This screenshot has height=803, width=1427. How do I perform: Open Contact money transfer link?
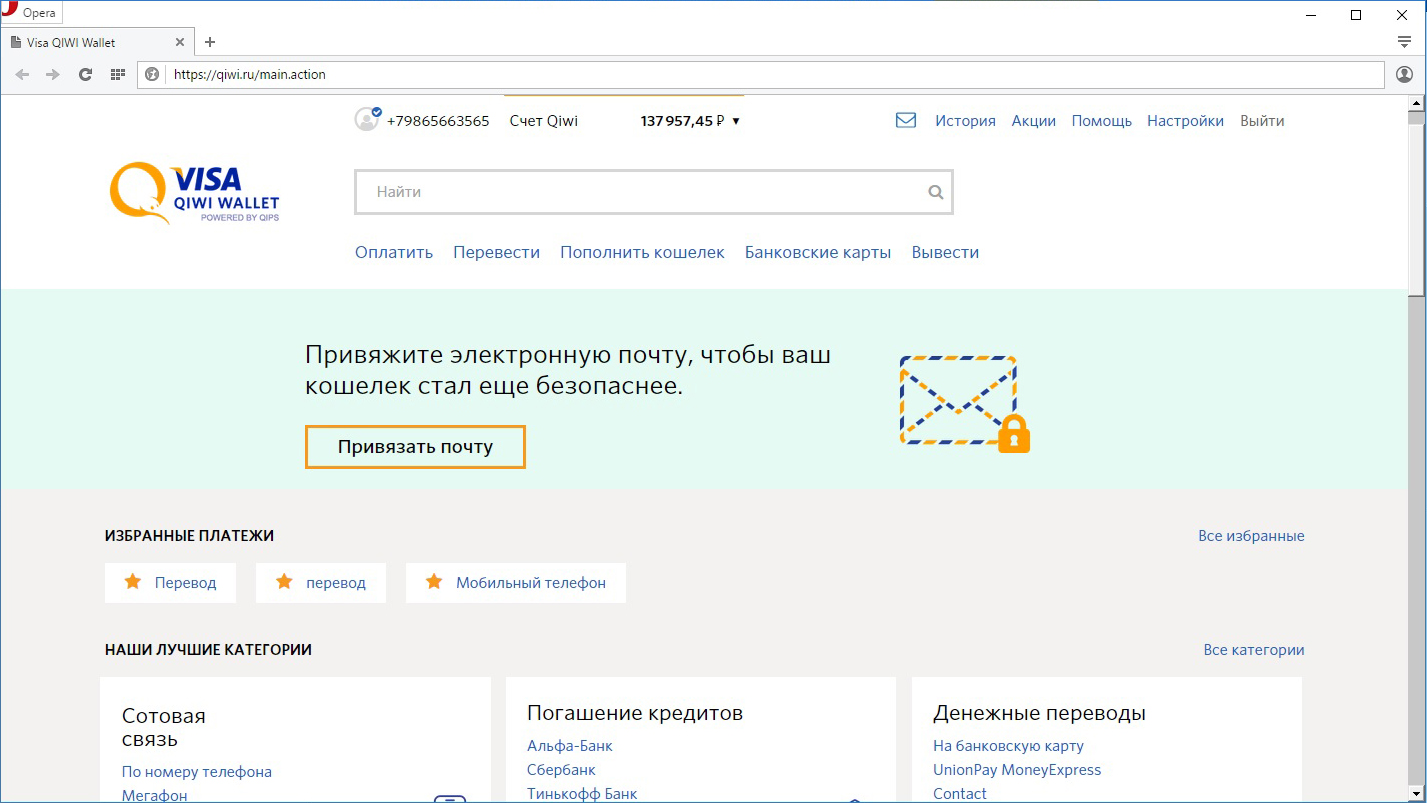[960, 794]
